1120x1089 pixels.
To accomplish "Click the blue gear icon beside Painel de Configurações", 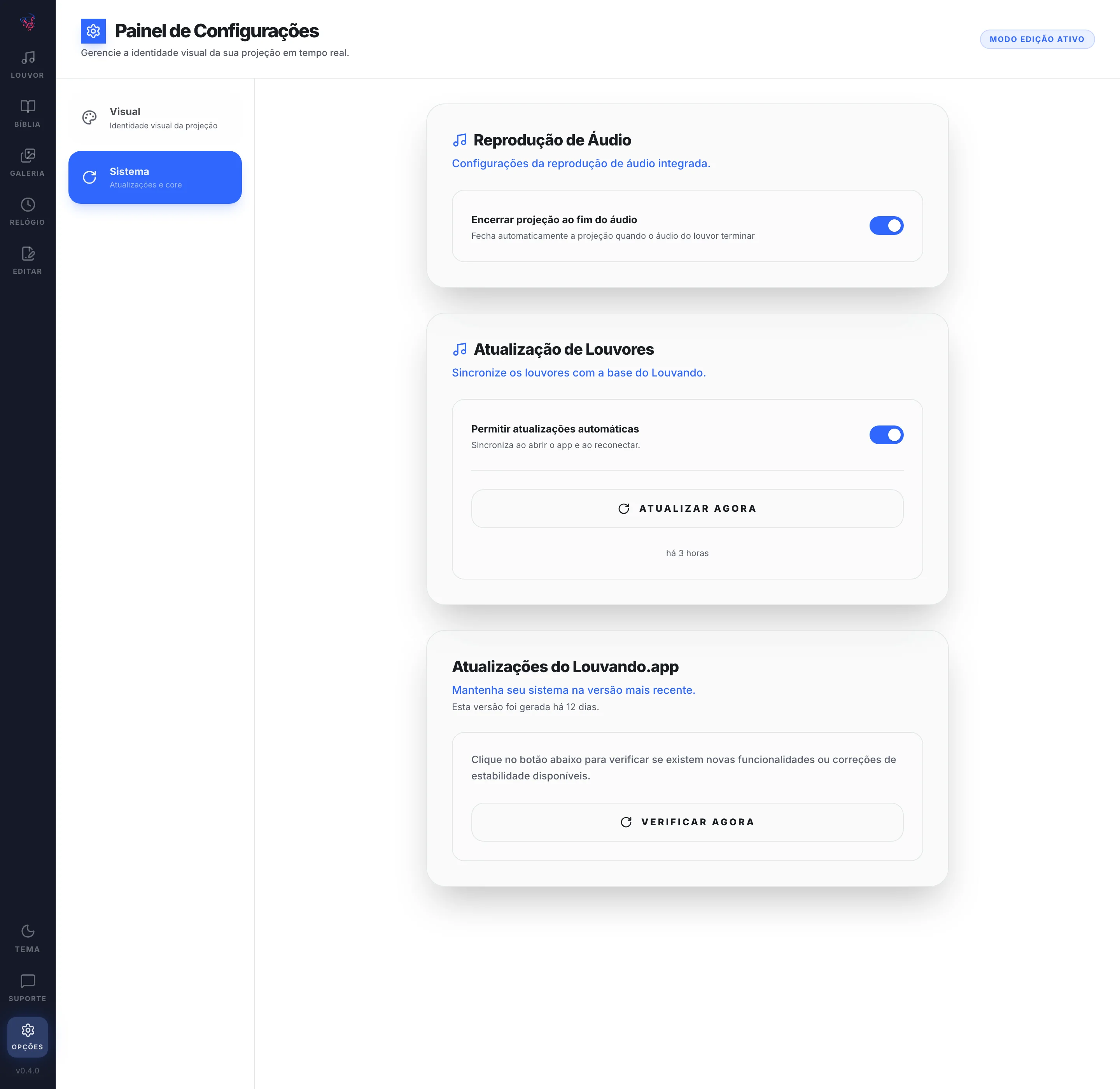I will (x=93, y=31).
